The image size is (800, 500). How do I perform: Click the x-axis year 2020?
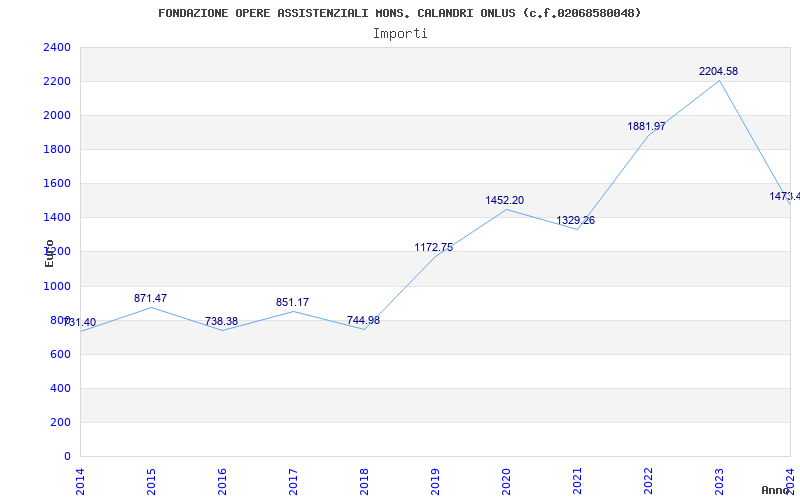point(506,482)
